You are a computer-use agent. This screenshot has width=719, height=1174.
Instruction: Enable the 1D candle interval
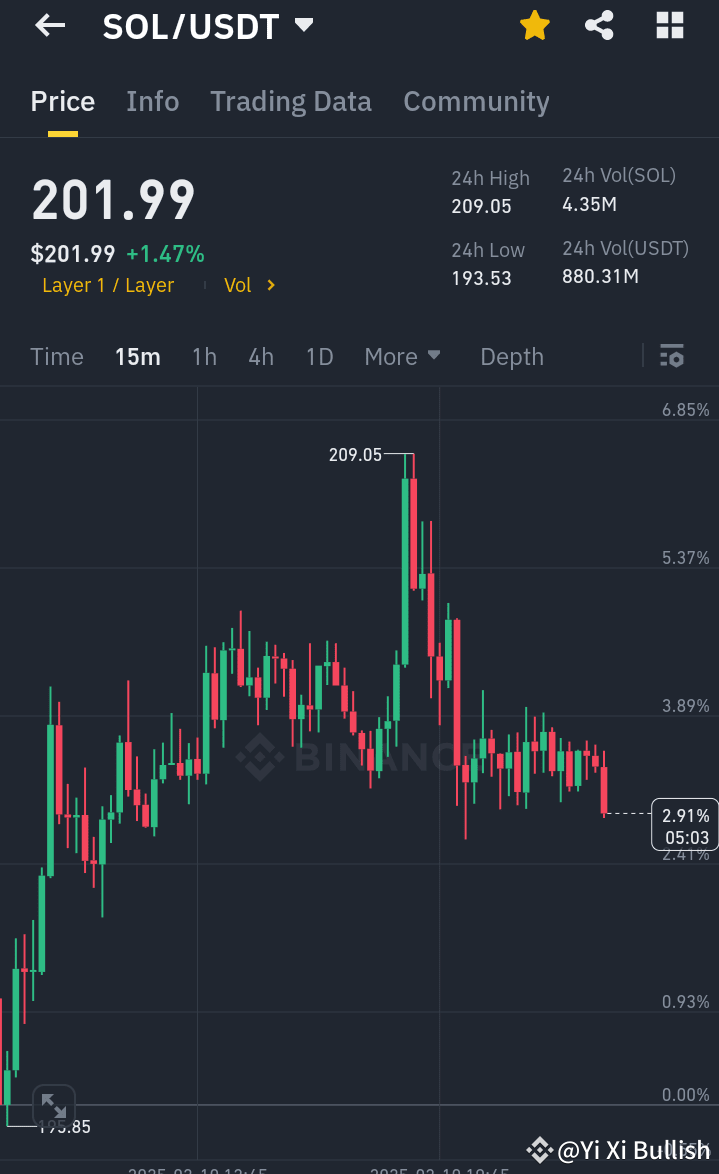pos(319,356)
